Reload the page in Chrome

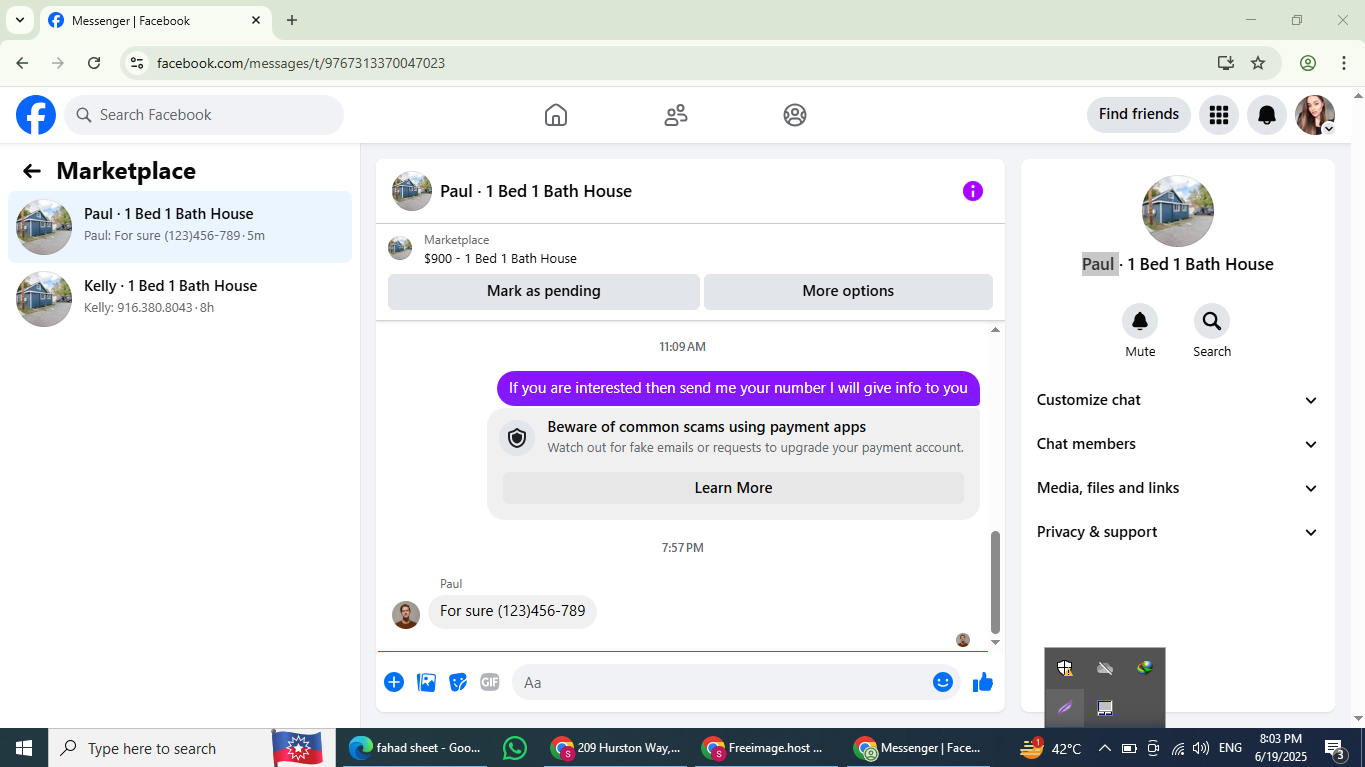coord(94,63)
